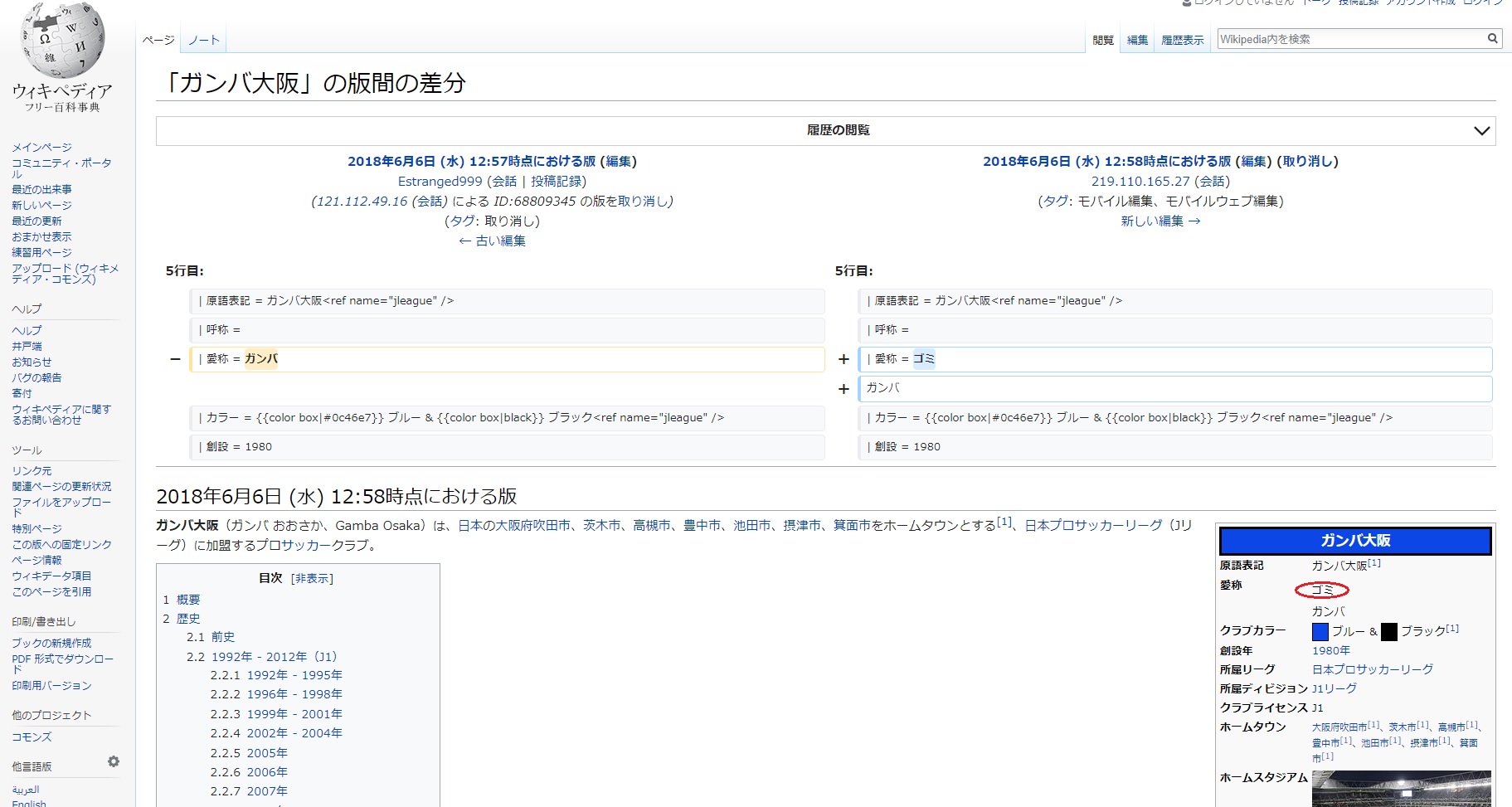Click おまかせ表示 sidebar link
1512x807 pixels.
click(x=41, y=236)
